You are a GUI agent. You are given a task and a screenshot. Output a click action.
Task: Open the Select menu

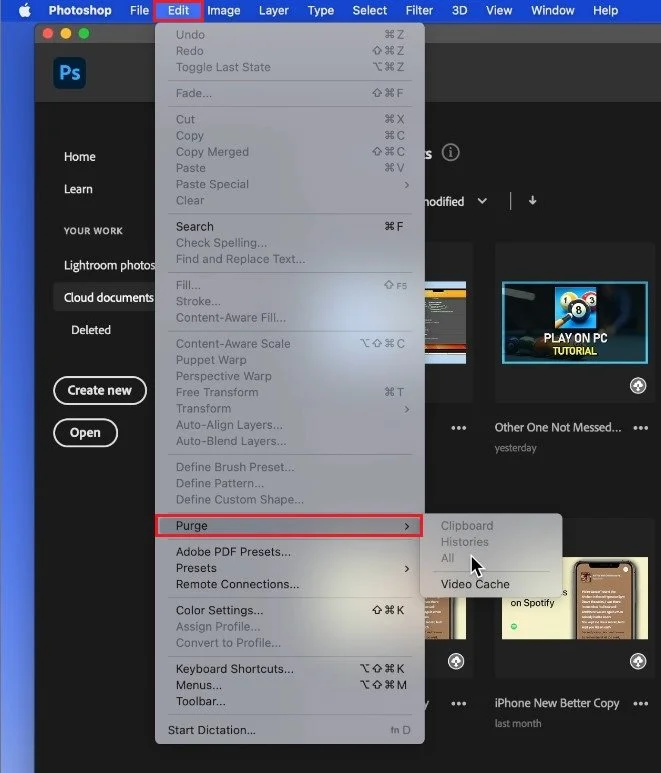(370, 10)
